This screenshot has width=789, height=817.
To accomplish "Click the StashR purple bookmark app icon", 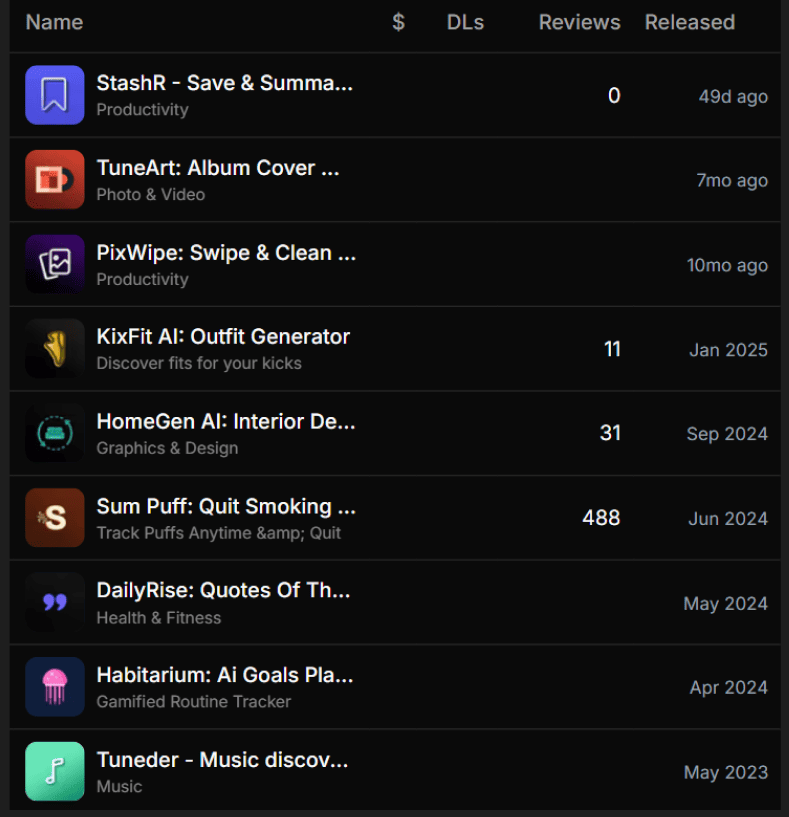I will click(54, 95).
